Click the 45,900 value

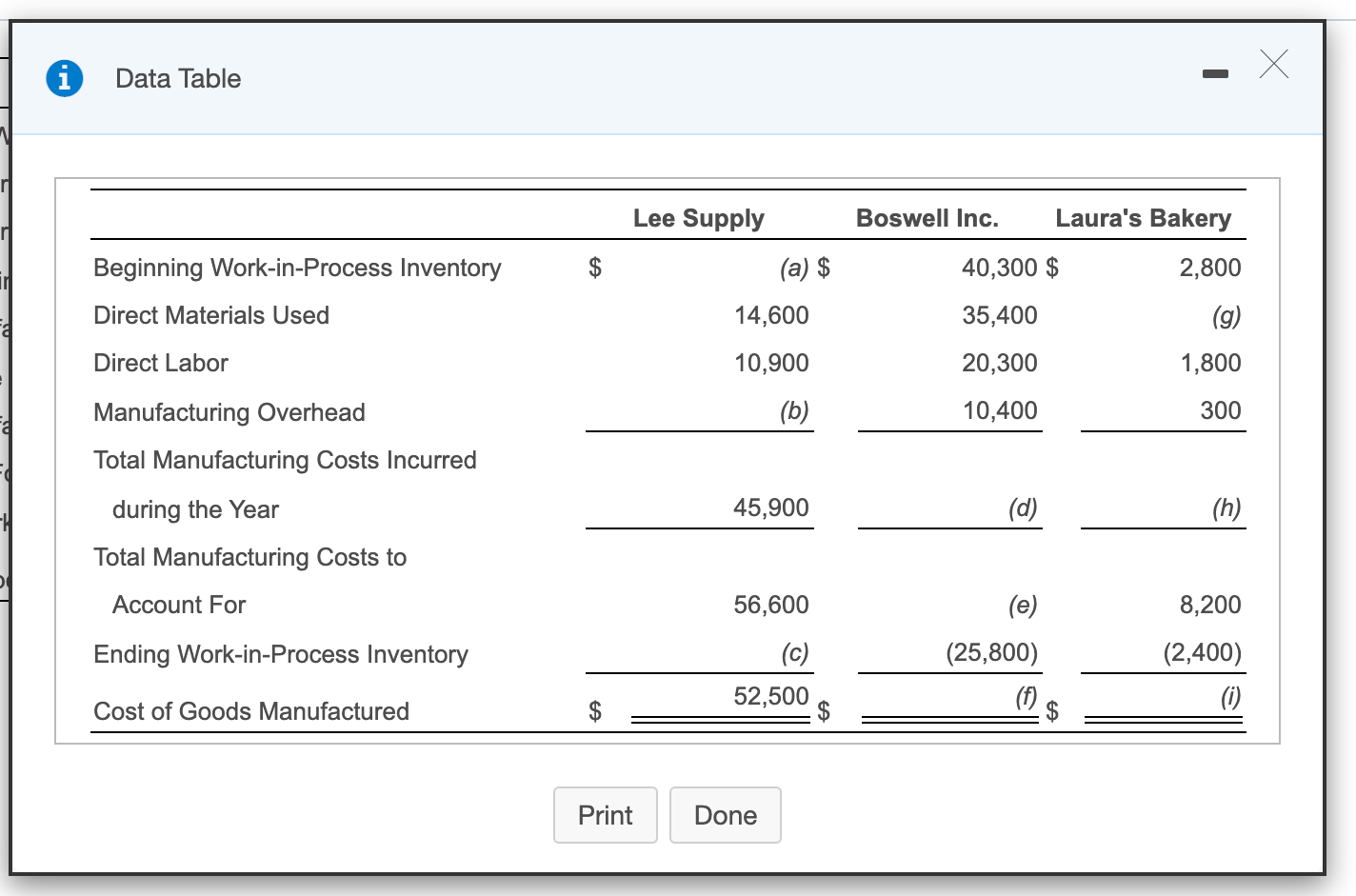click(x=771, y=508)
